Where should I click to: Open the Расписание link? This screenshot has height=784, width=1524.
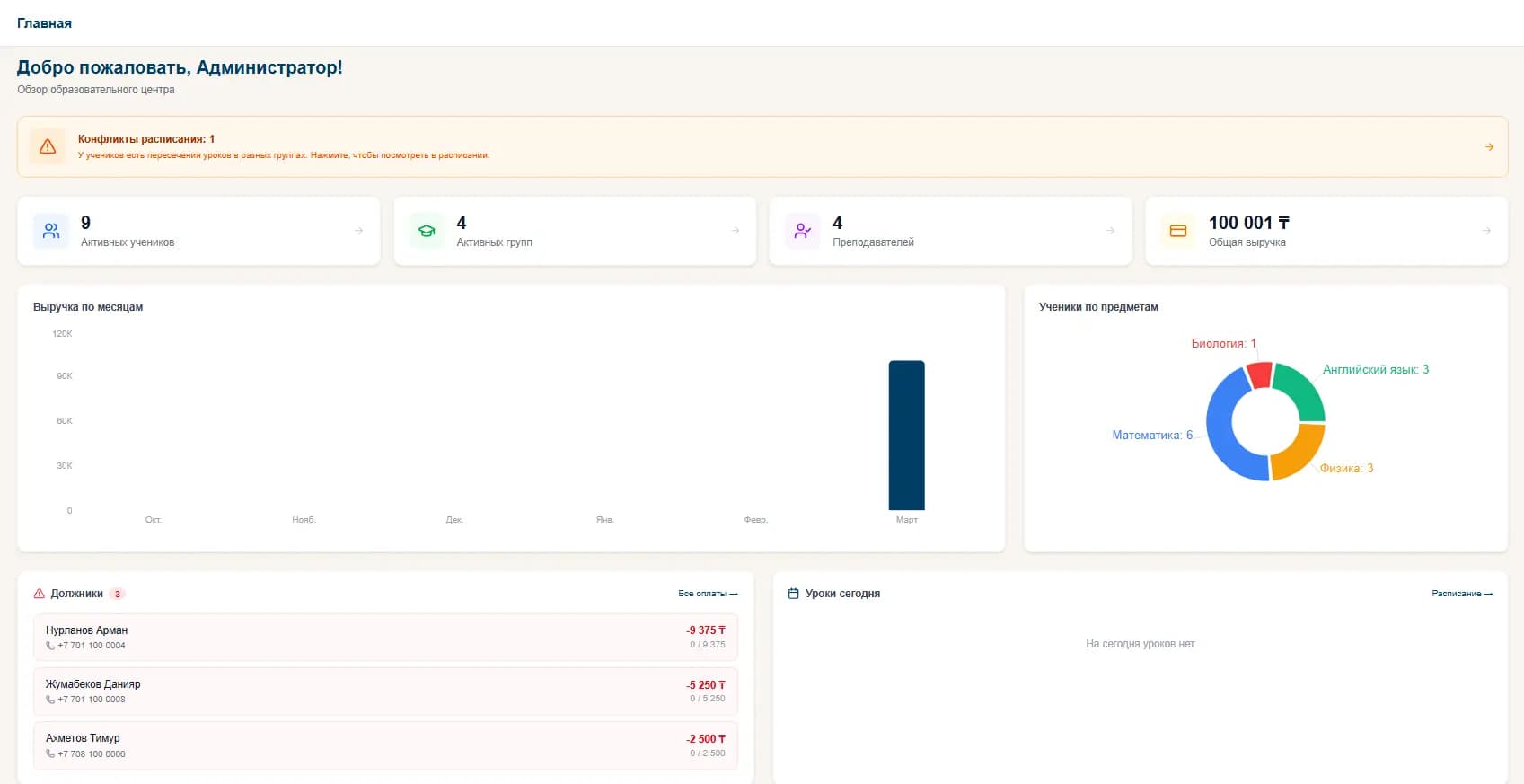click(1461, 594)
